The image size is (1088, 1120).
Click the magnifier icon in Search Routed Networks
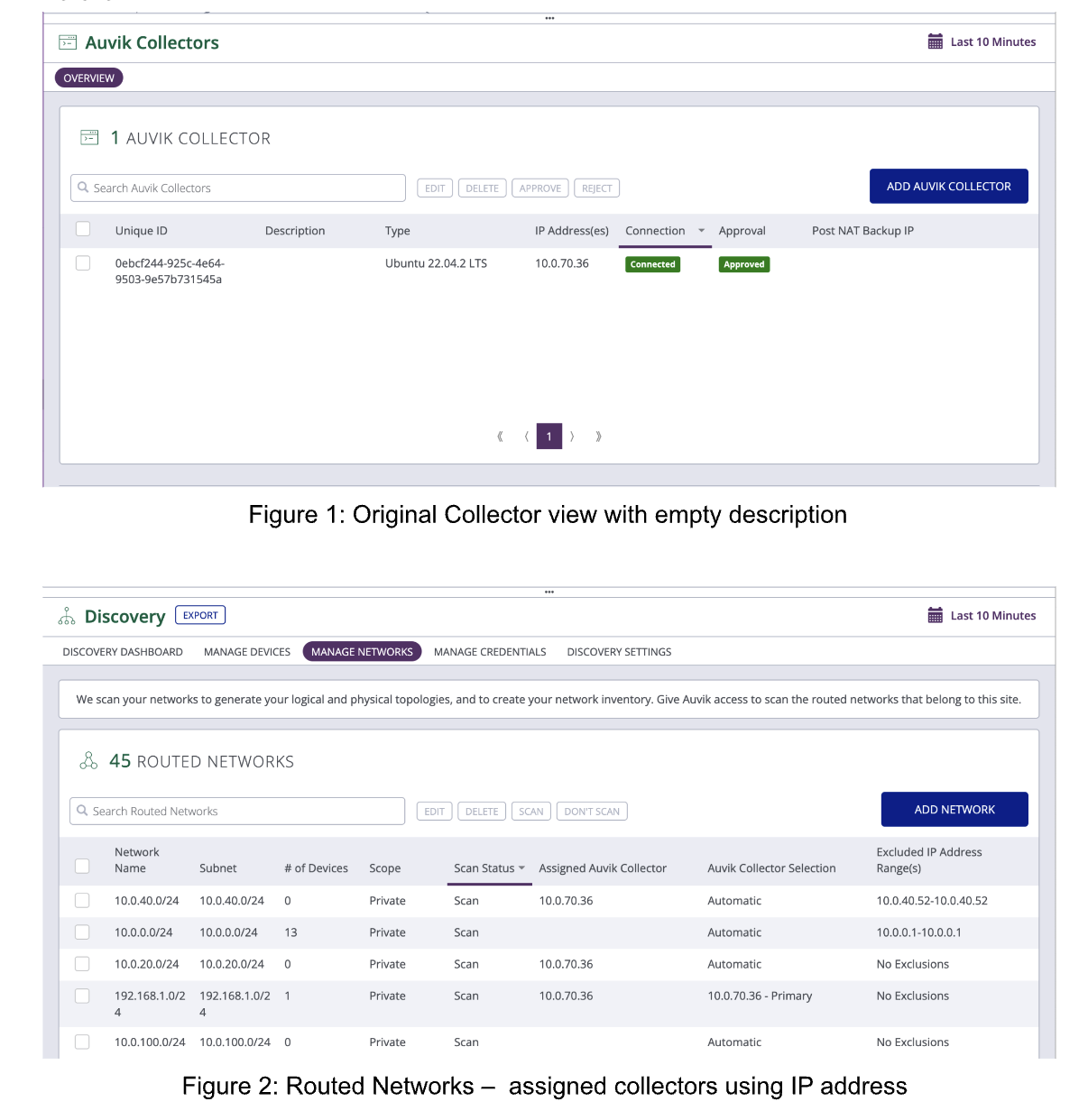pyautogui.click(x=82, y=811)
